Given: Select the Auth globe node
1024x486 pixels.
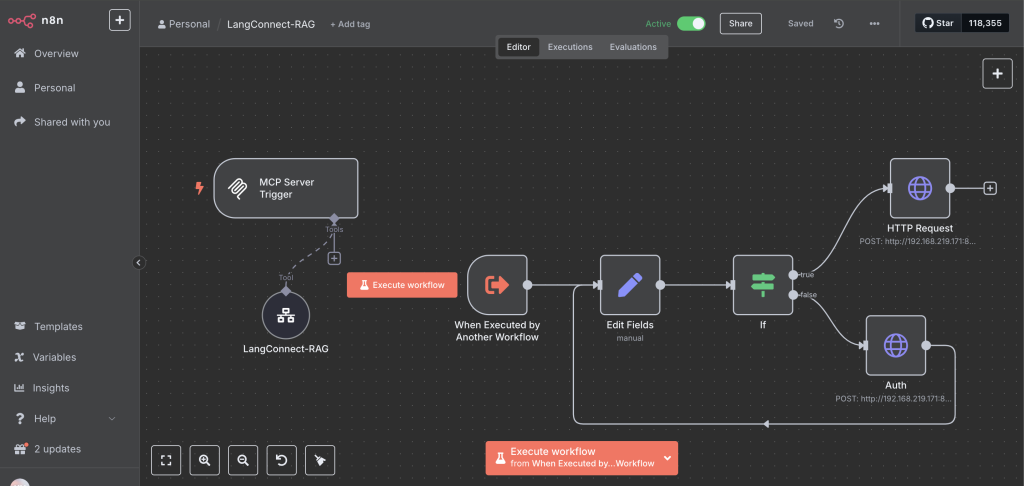Looking at the screenshot, I should (896, 346).
